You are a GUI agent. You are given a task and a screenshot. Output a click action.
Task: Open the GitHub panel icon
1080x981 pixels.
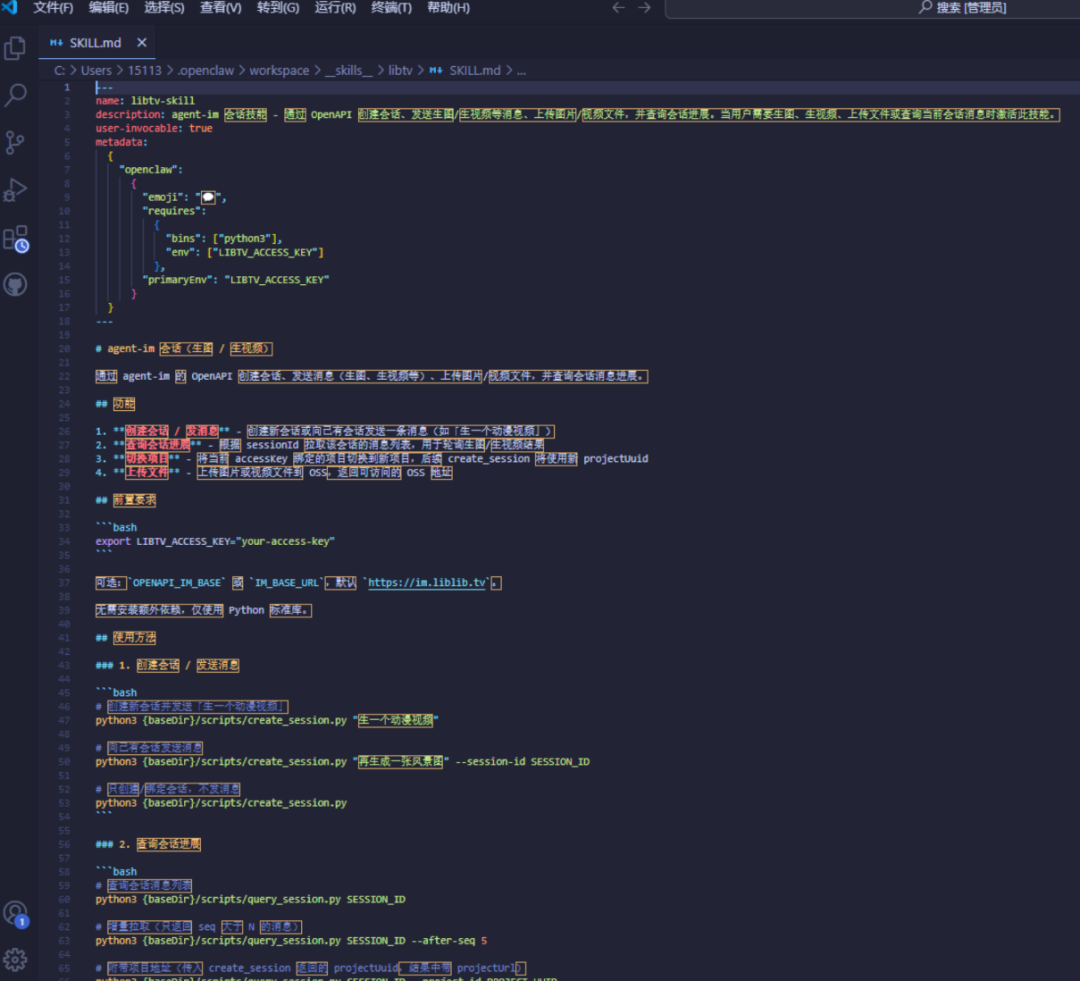click(x=15, y=285)
